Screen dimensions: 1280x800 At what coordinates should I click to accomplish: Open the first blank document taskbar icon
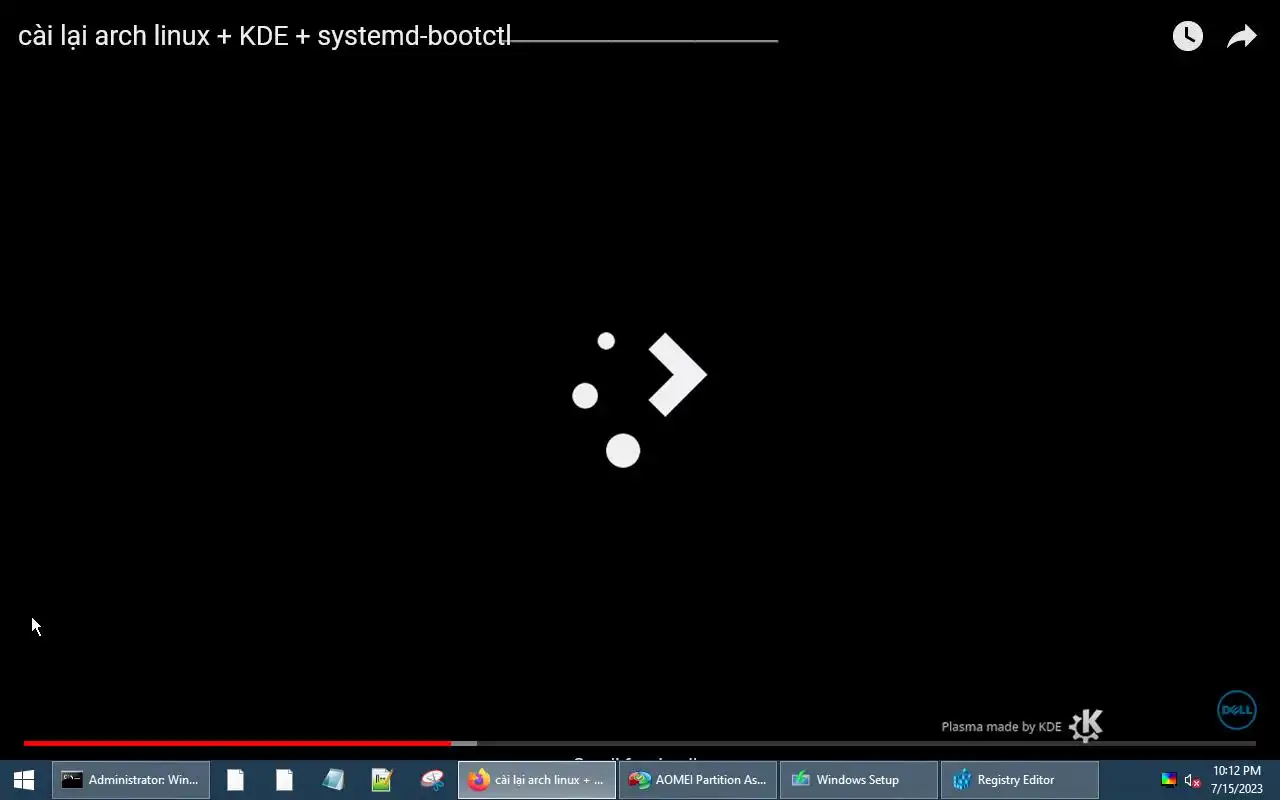pos(235,780)
